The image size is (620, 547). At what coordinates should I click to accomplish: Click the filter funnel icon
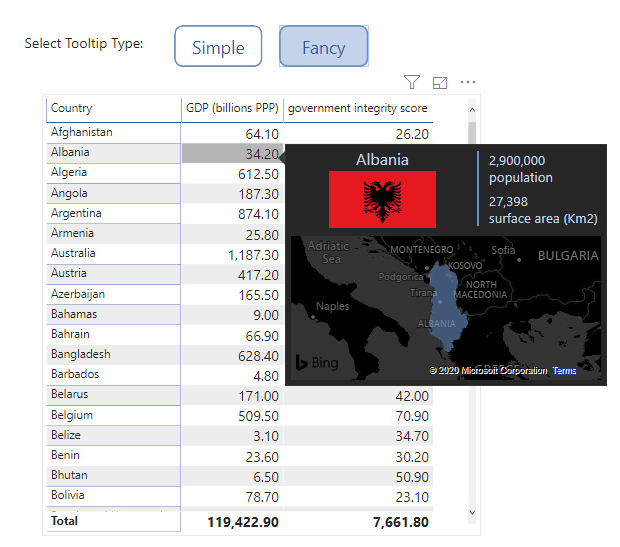(411, 82)
